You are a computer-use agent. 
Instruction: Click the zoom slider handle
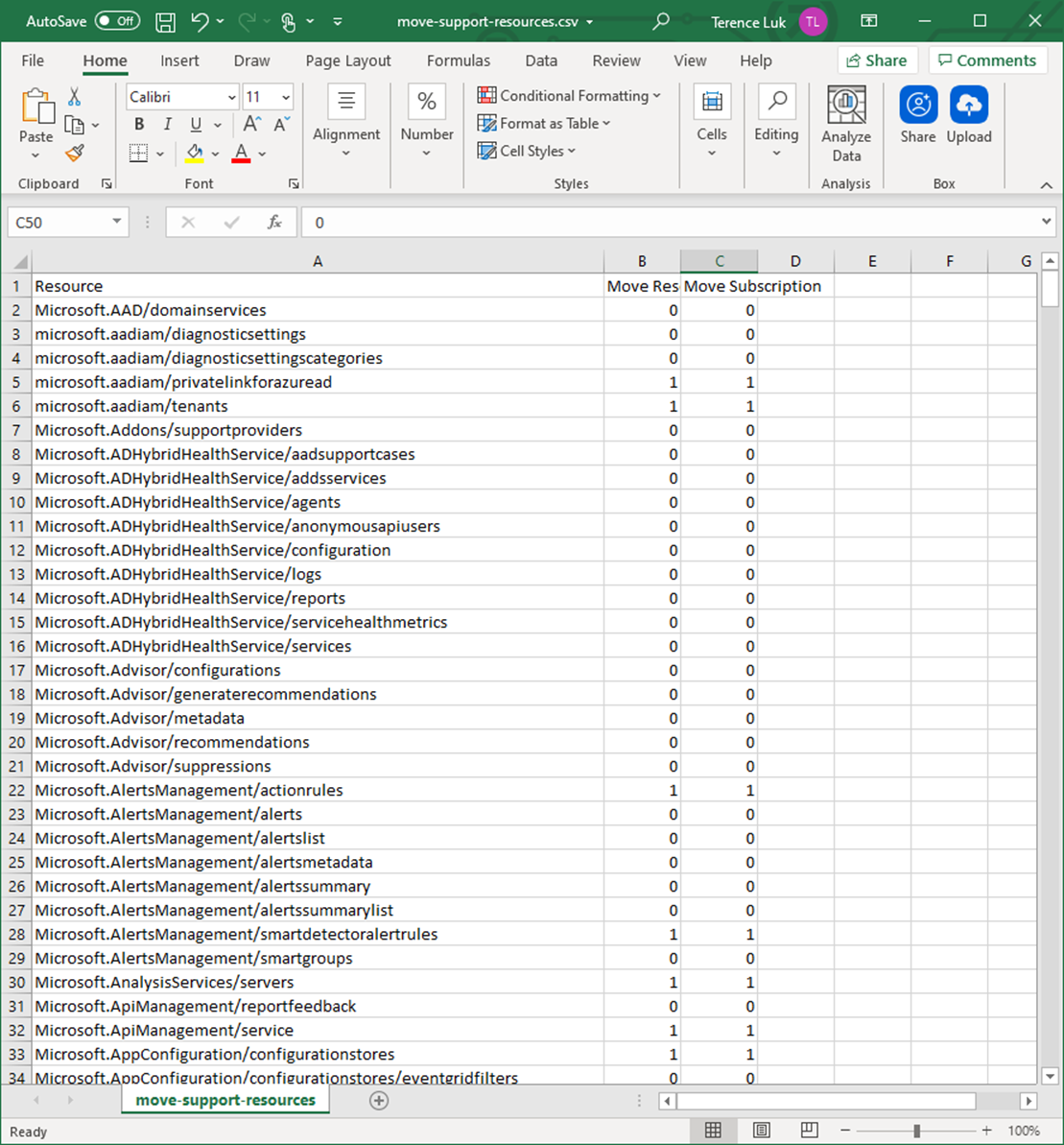coord(916,1131)
